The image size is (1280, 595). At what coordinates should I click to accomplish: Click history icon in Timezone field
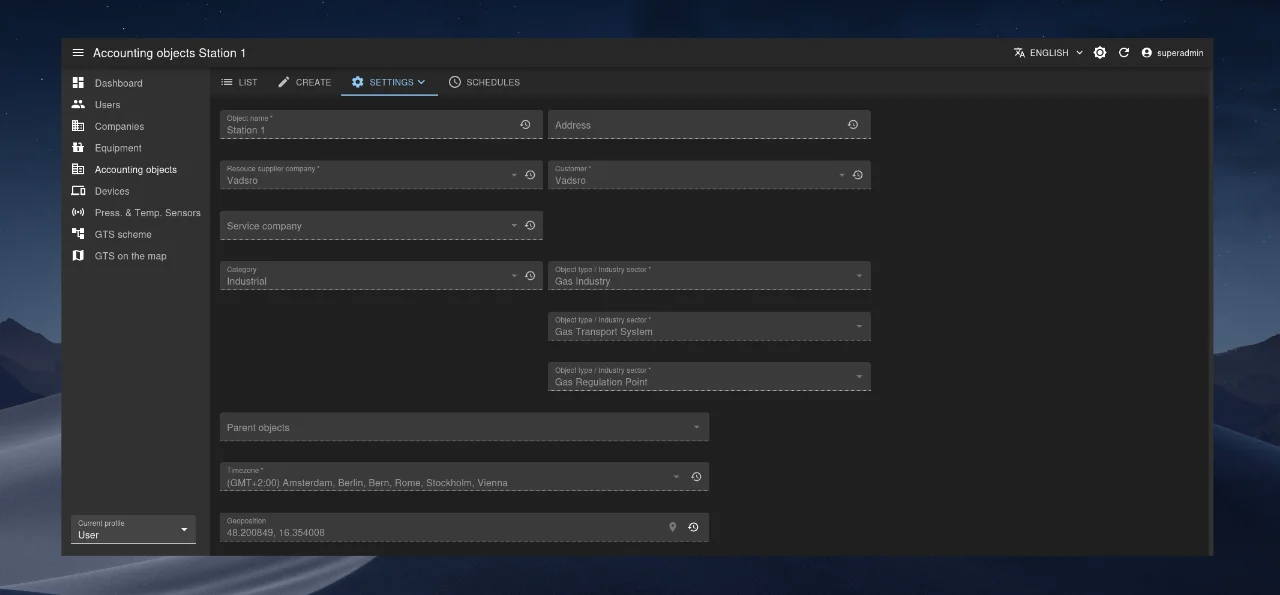(x=696, y=477)
